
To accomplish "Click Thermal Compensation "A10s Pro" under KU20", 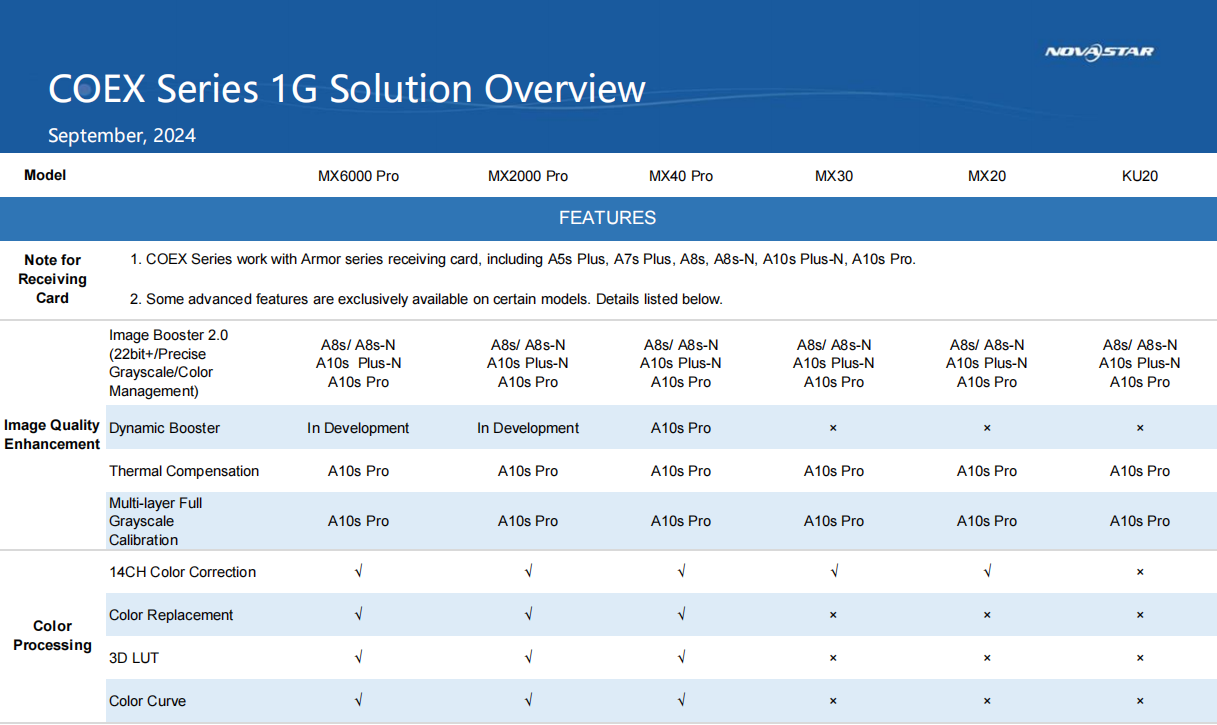I will 1140,471.
